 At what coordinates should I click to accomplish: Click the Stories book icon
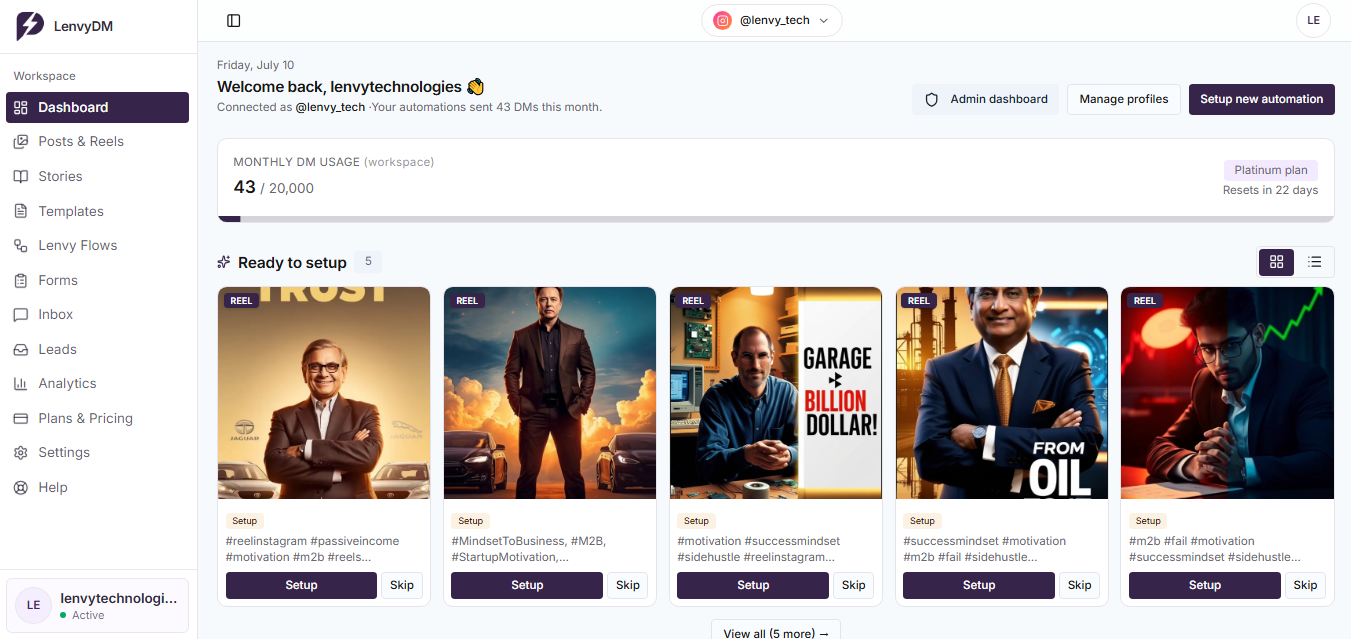pos(21,176)
